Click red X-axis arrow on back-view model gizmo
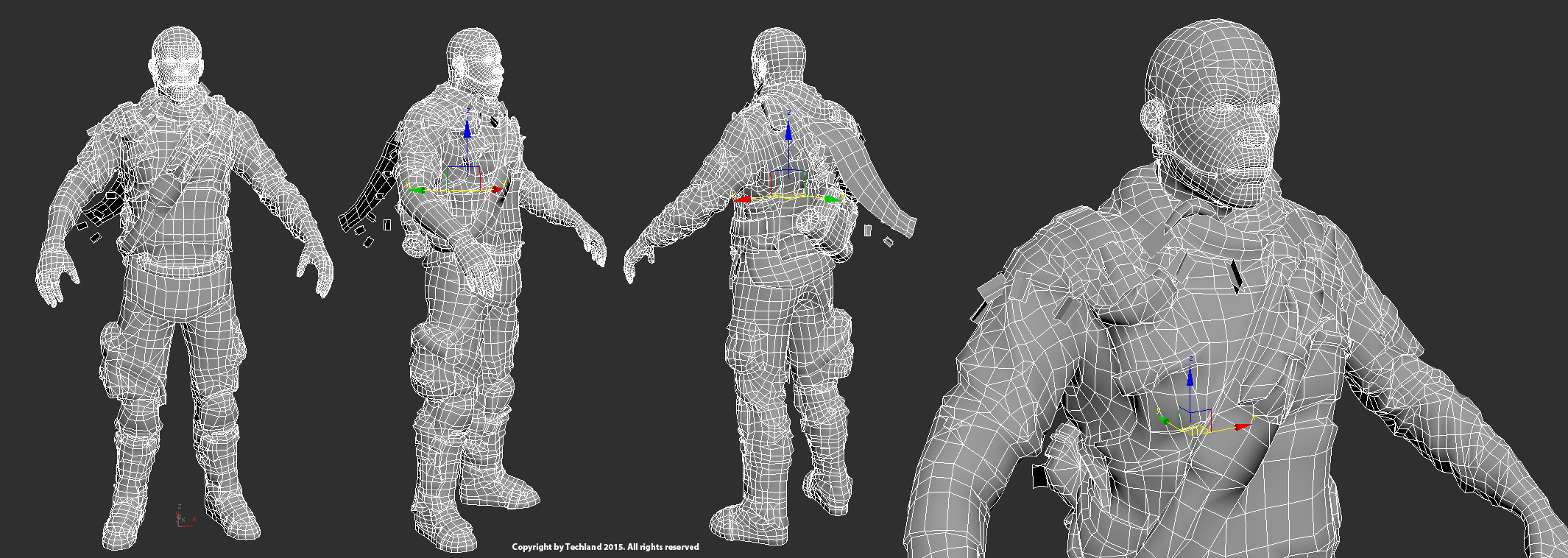This screenshot has width=1568, height=558. tap(742, 199)
